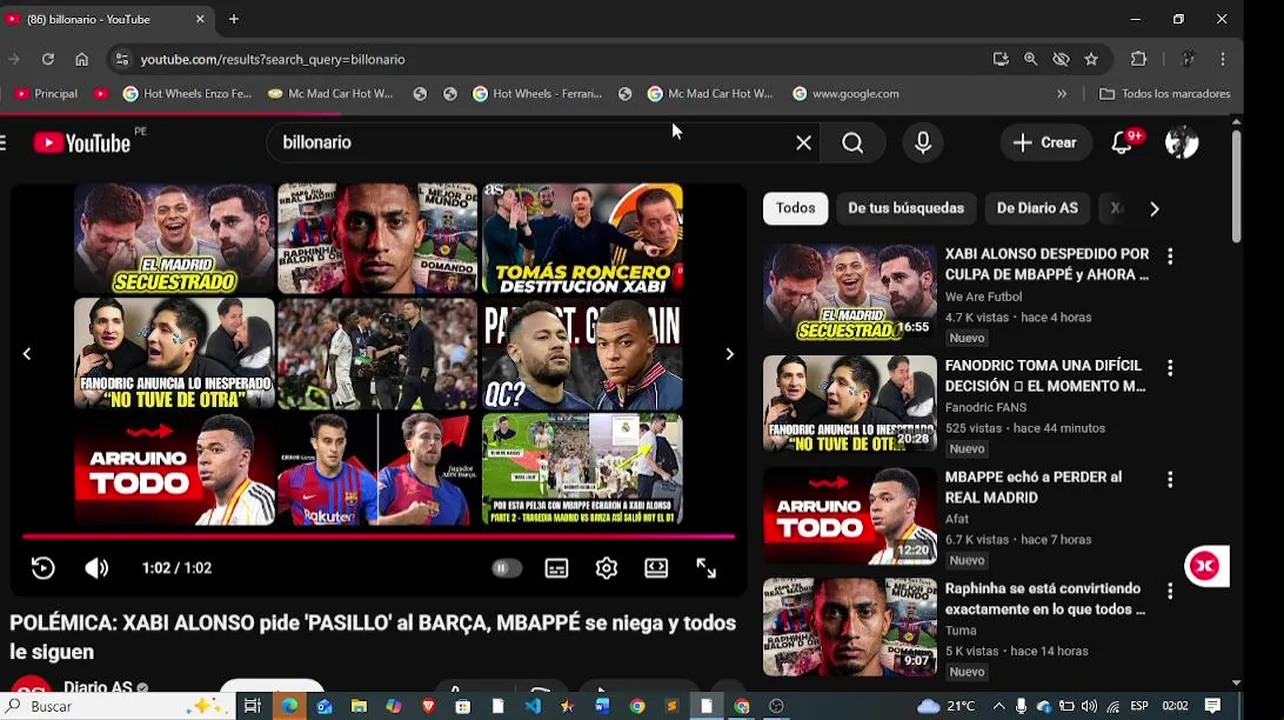This screenshot has width=1284, height=720.
Task: Click the red floating recorder button
Action: (x=1205, y=567)
